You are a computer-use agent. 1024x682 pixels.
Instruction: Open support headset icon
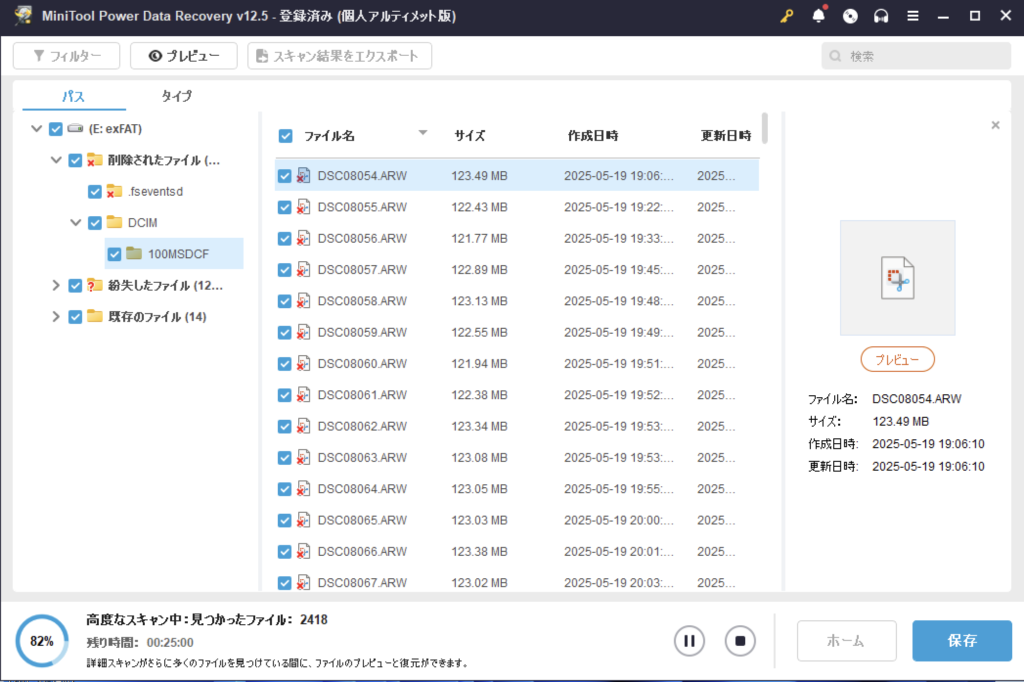click(x=881, y=16)
